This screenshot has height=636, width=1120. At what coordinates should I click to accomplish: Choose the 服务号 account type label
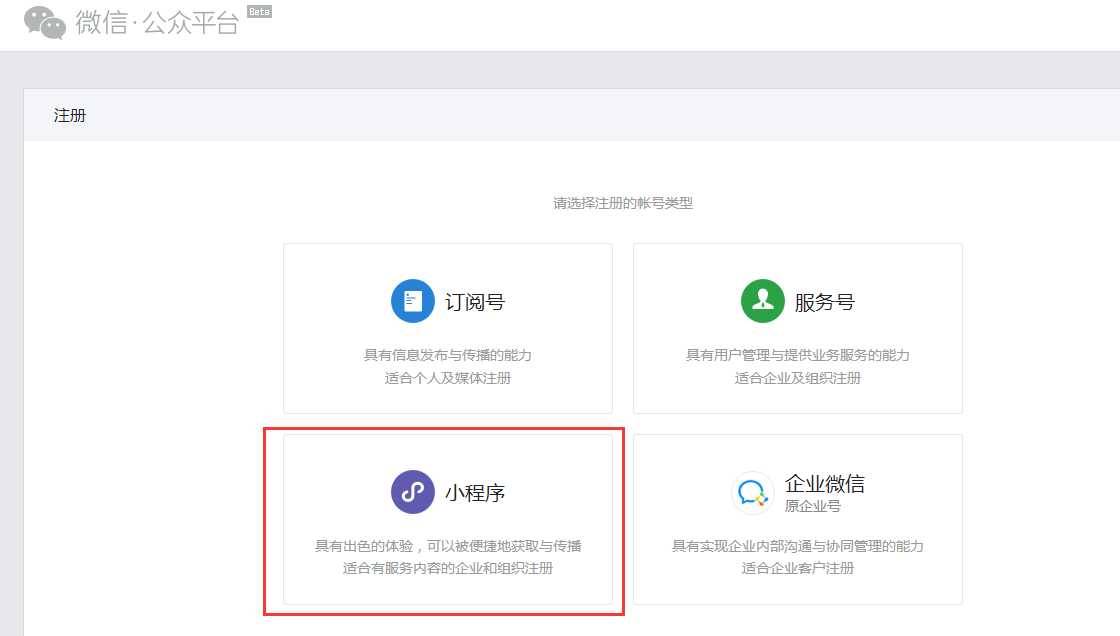coord(825,302)
